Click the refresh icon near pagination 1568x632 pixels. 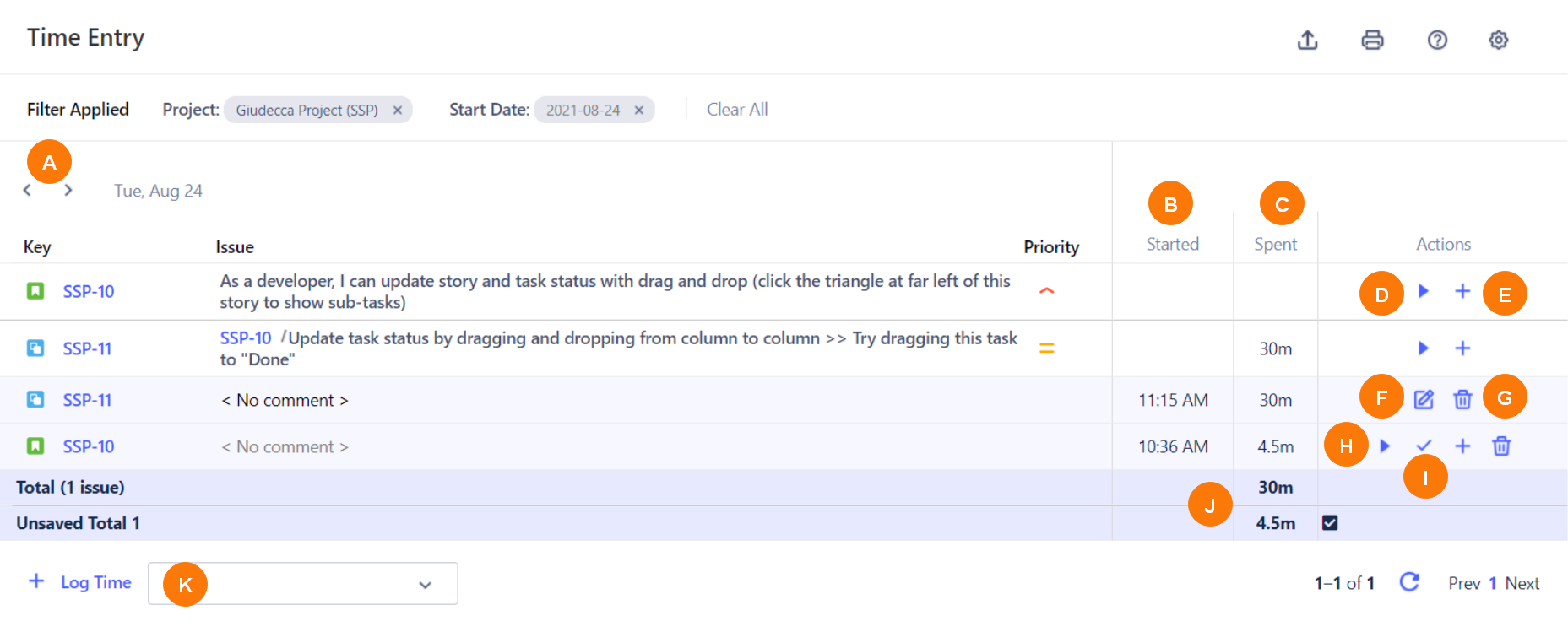[1408, 582]
